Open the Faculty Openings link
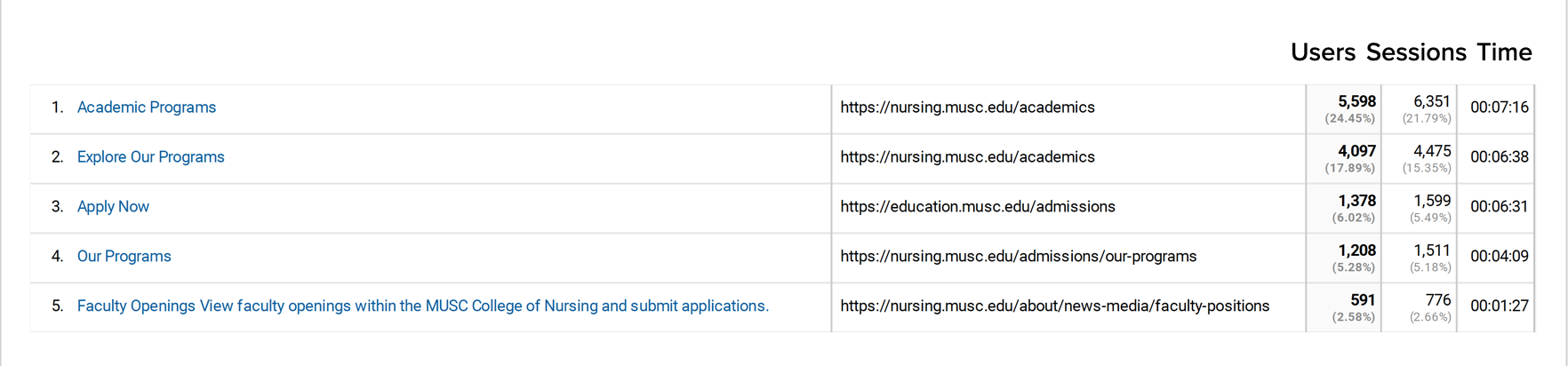1568x366 pixels. tap(423, 306)
